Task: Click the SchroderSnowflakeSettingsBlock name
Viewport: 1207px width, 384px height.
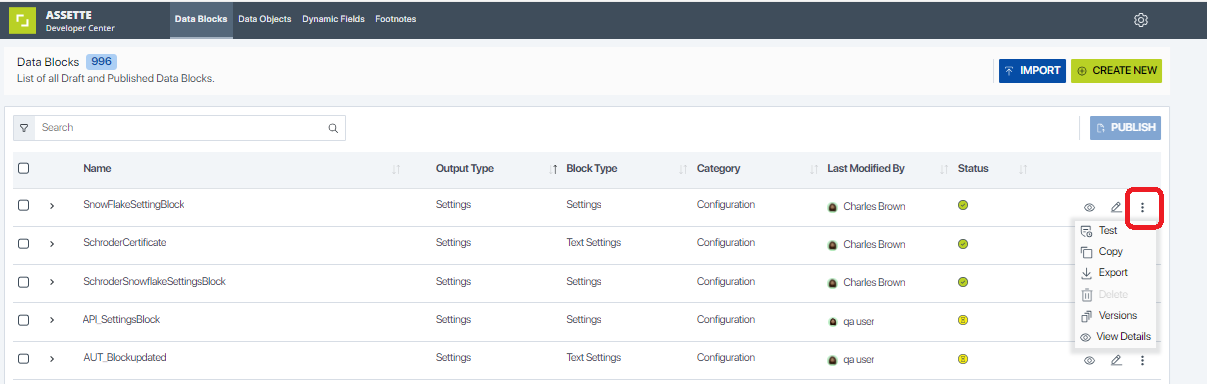Action: point(155,282)
